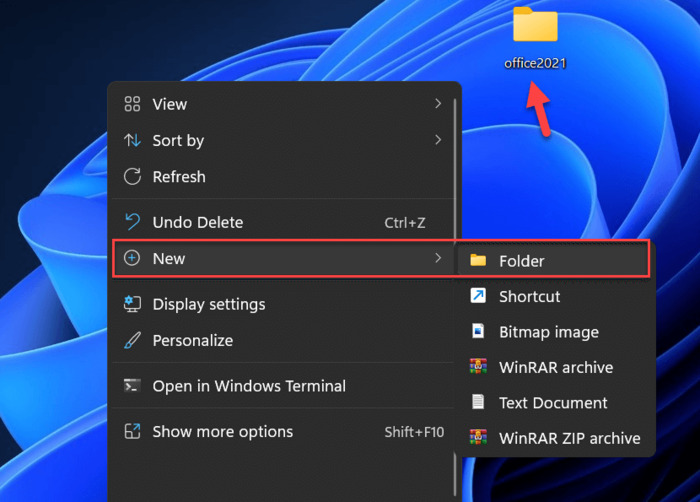This screenshot has width=700, height=502.
Task: Create a new Bitmap image
Action: tap(548, 332)
